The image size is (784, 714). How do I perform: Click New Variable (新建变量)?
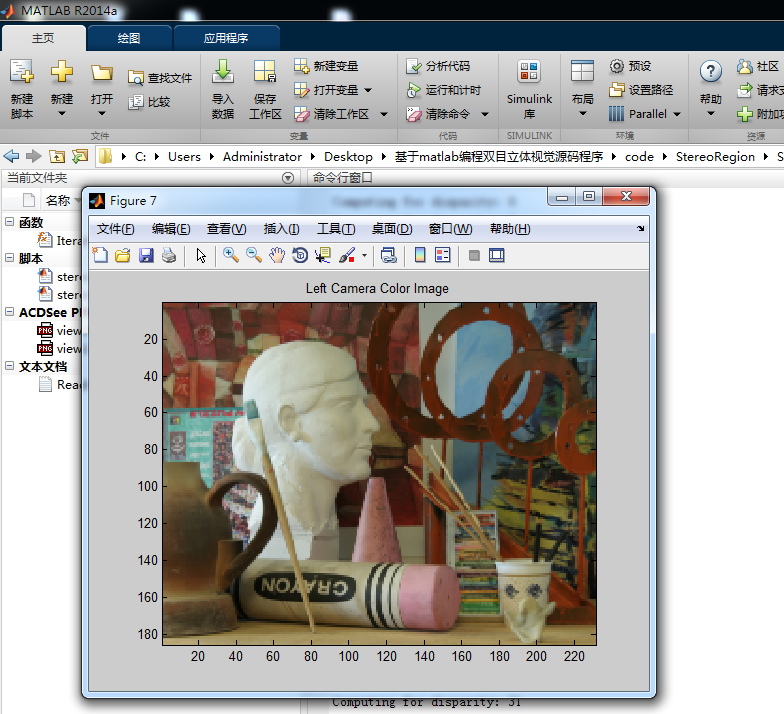pos(326,66)
